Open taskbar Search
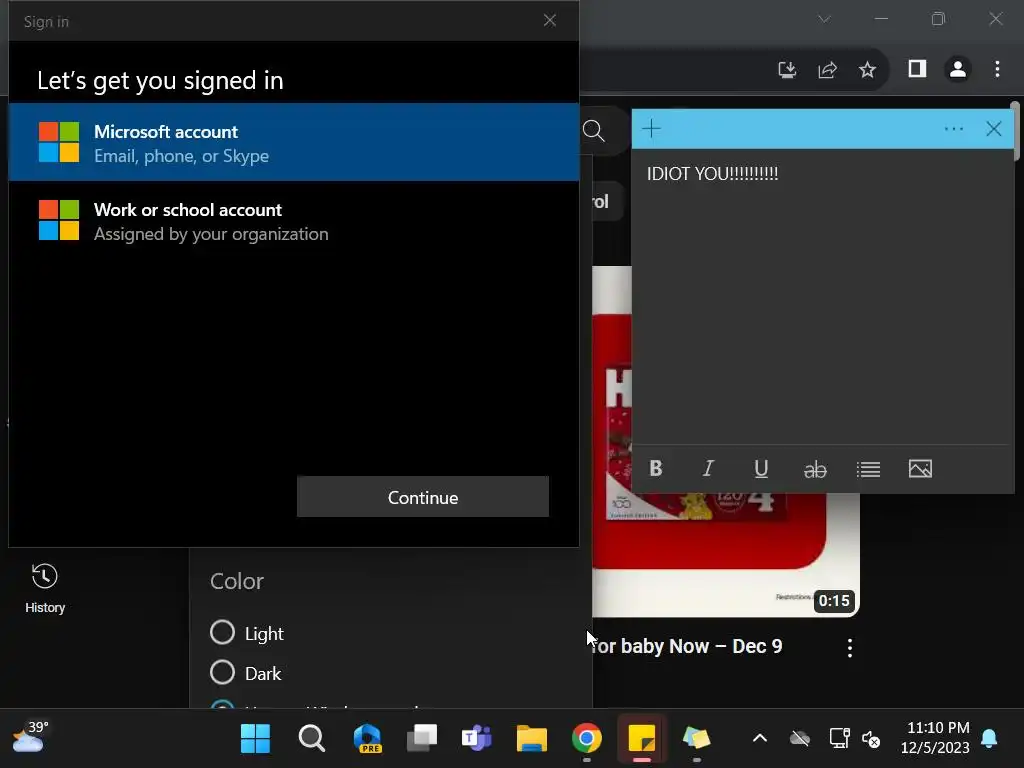The image size is (1024, 768). click(312, 739)
